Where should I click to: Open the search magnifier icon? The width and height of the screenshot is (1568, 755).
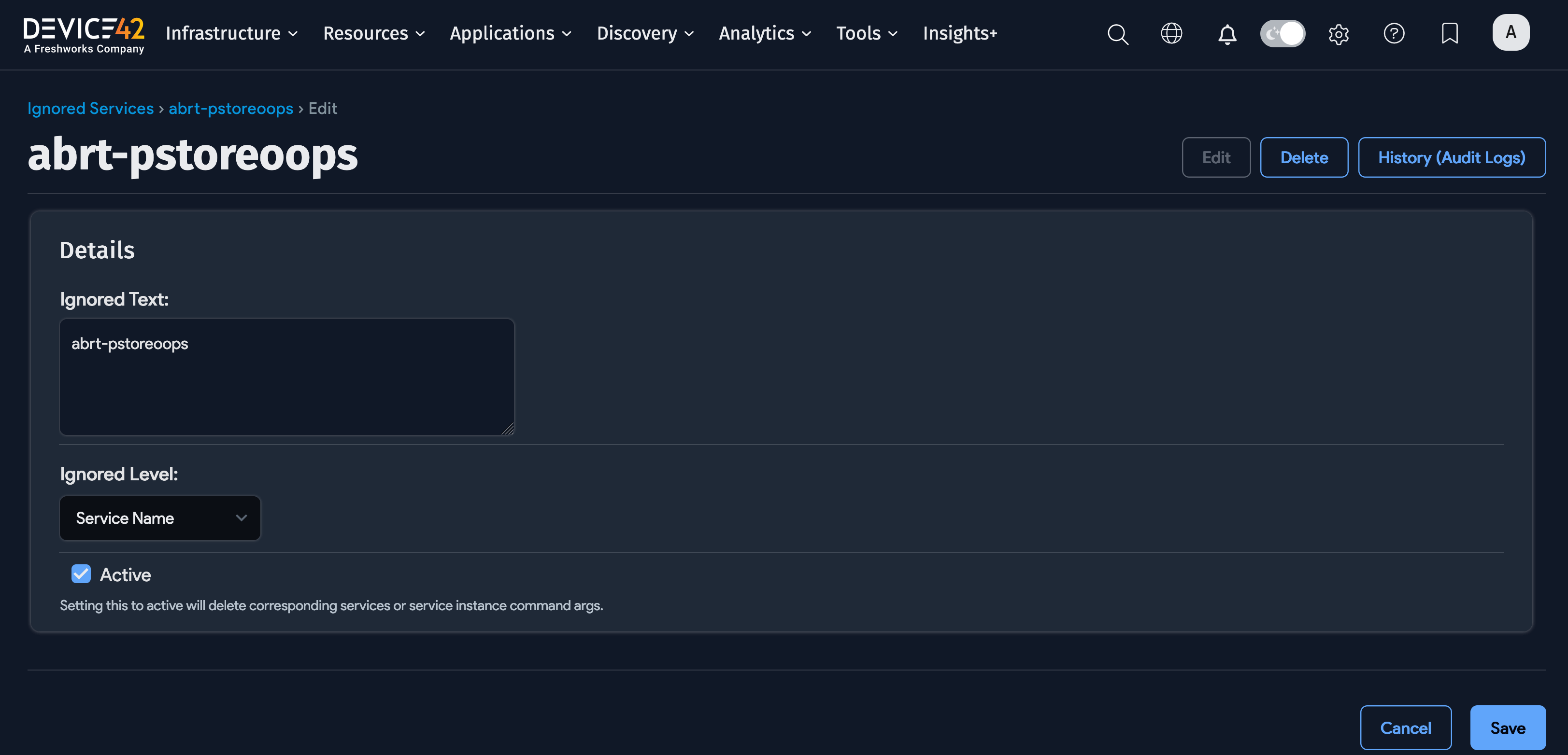1118,34
